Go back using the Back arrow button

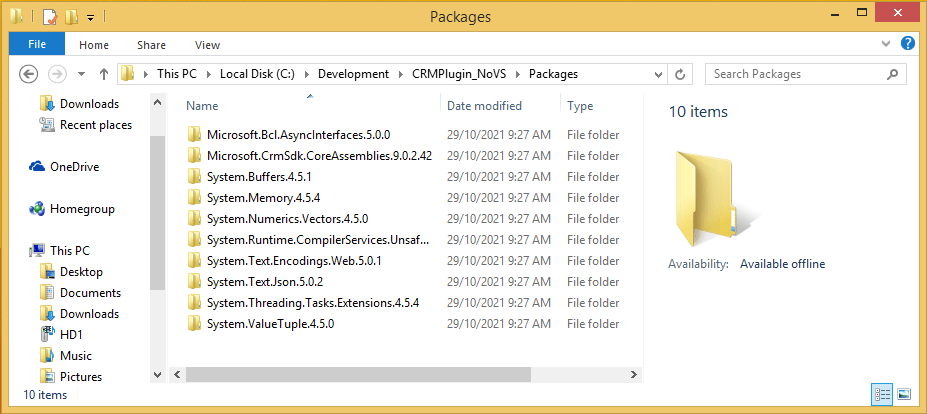pos(29,74)
